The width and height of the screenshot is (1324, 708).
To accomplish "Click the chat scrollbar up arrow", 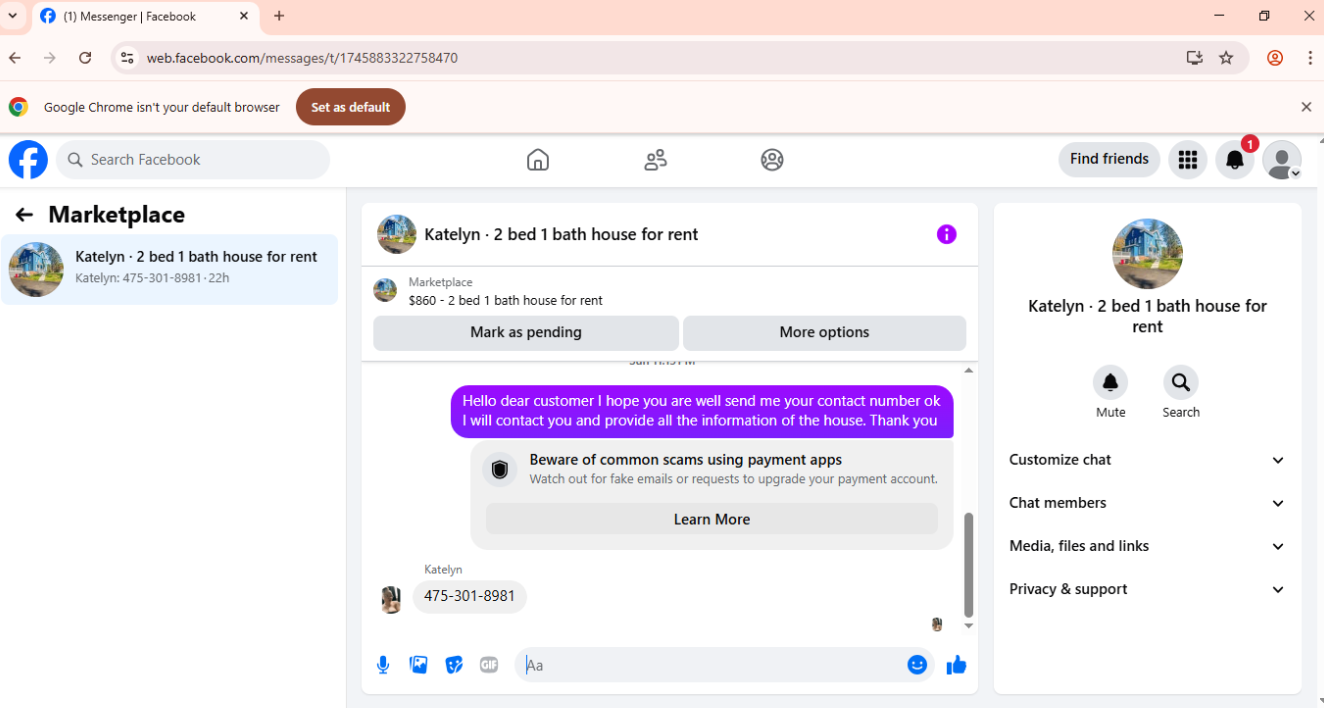I will [968, 371].
